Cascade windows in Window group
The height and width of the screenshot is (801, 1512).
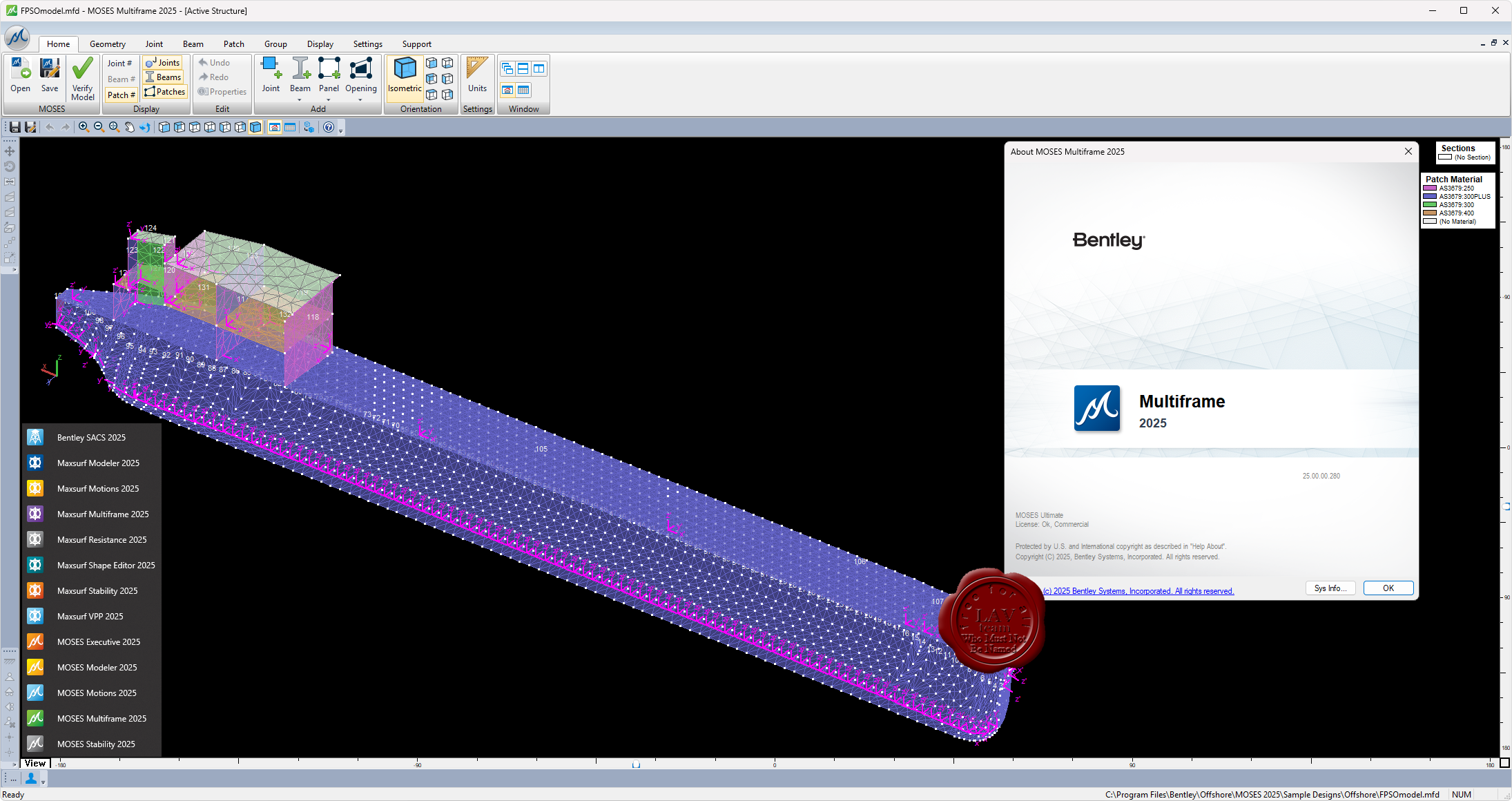pos(507,68)
